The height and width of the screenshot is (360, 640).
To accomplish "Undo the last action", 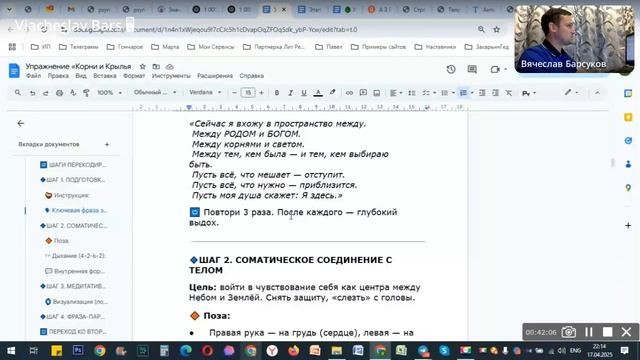I will (x=32, y=93).
